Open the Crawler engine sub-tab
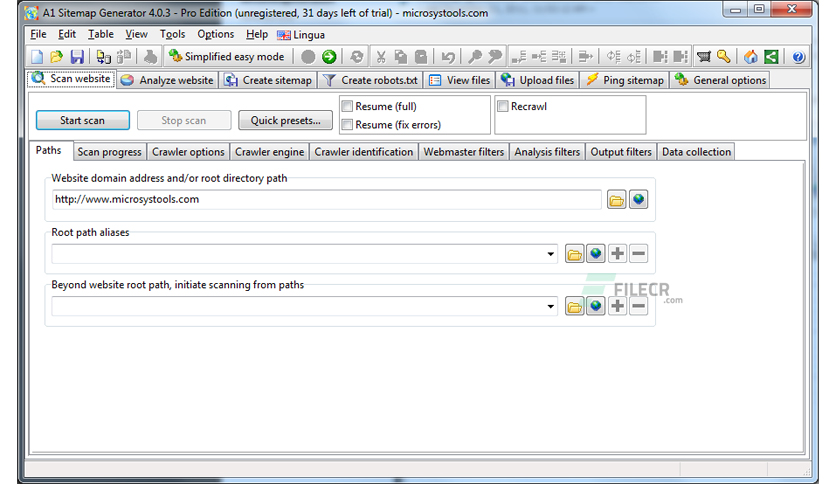The width and height of the screenshot is (836, 484). [x=269, y=152]
